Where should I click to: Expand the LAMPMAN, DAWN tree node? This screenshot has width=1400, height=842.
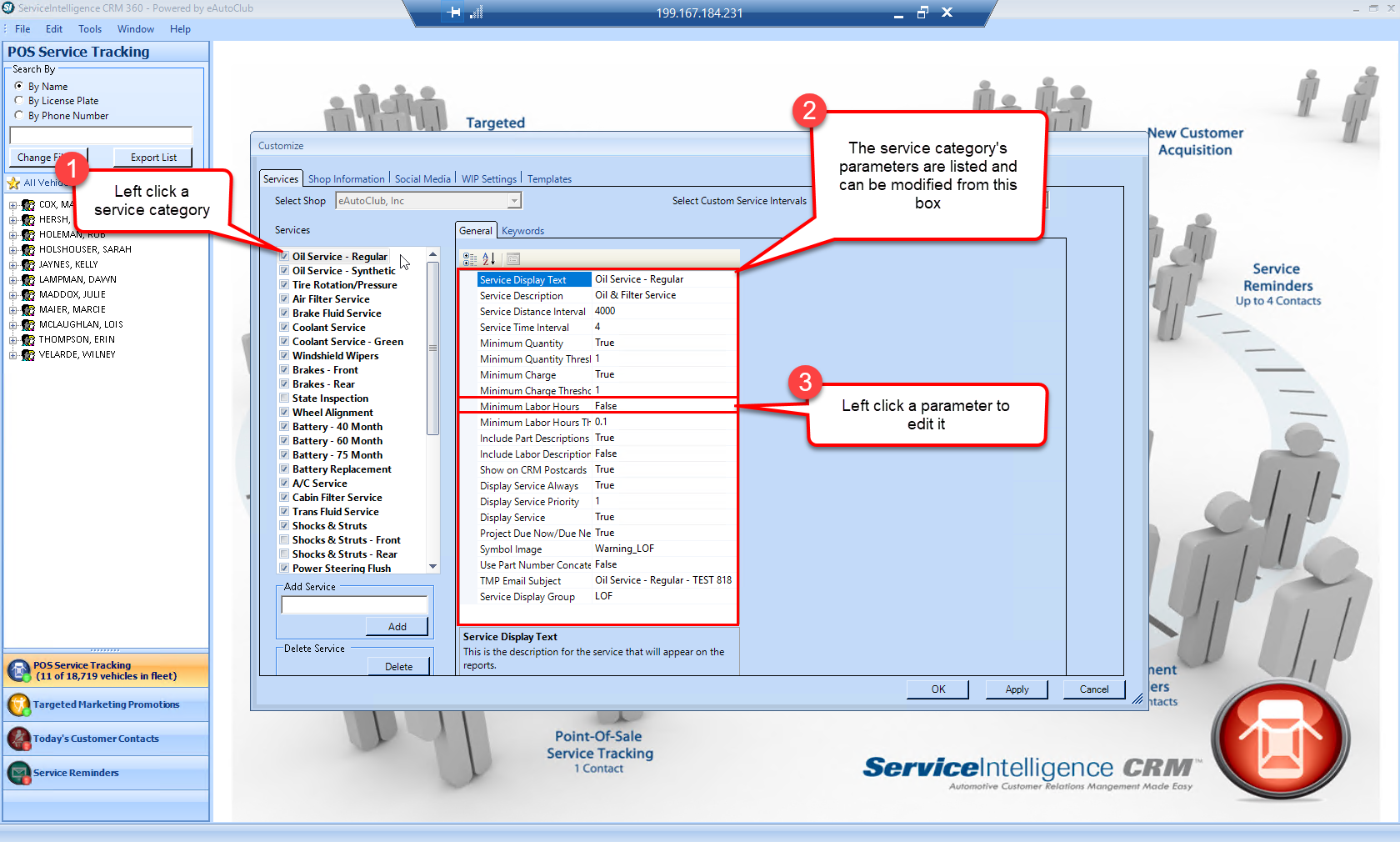coord(12,280)
